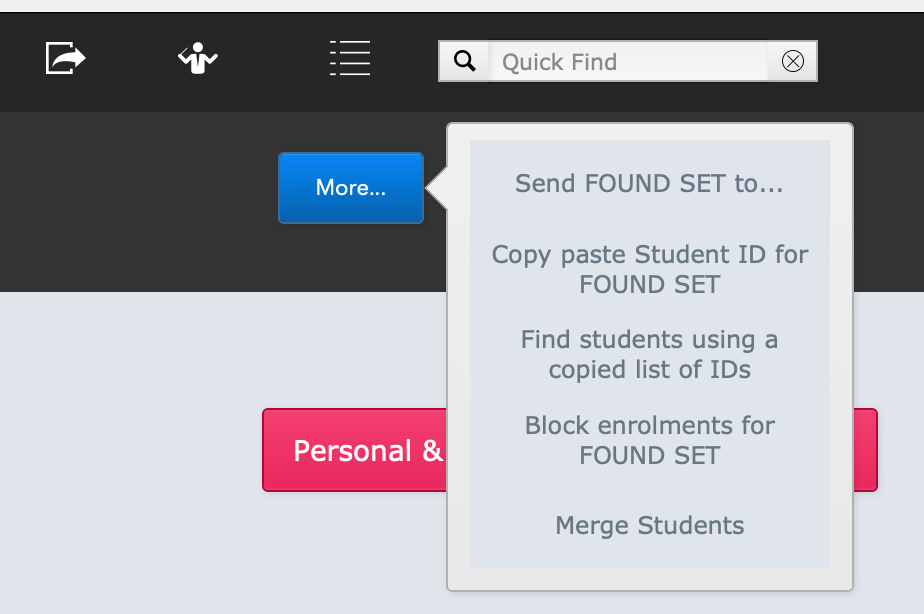Click the blue More... button
924x614 pixels.
351,188
